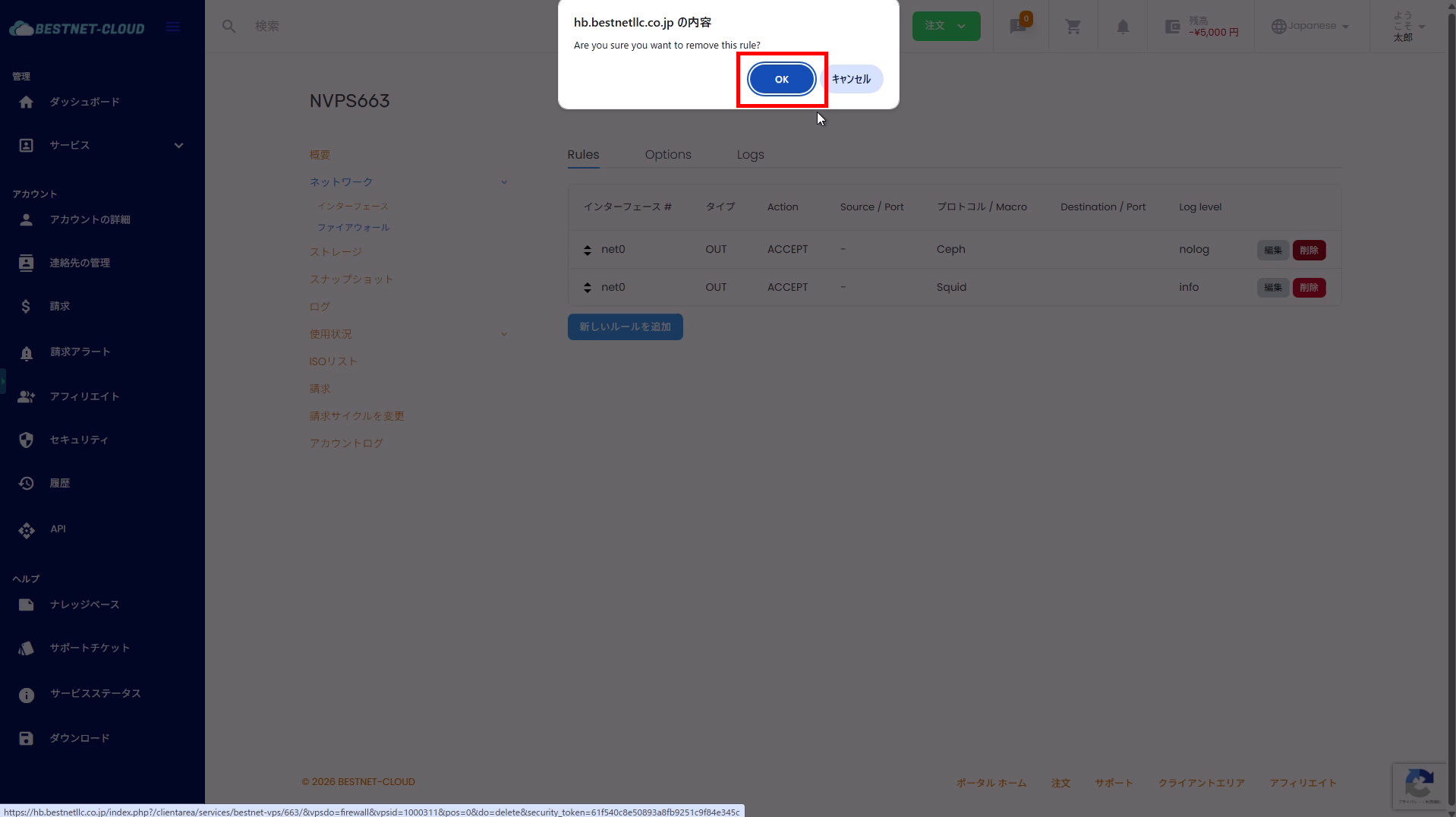Open the security shield icon
This screenshot has height=817, width=1456.
click(x=27, y=440)
